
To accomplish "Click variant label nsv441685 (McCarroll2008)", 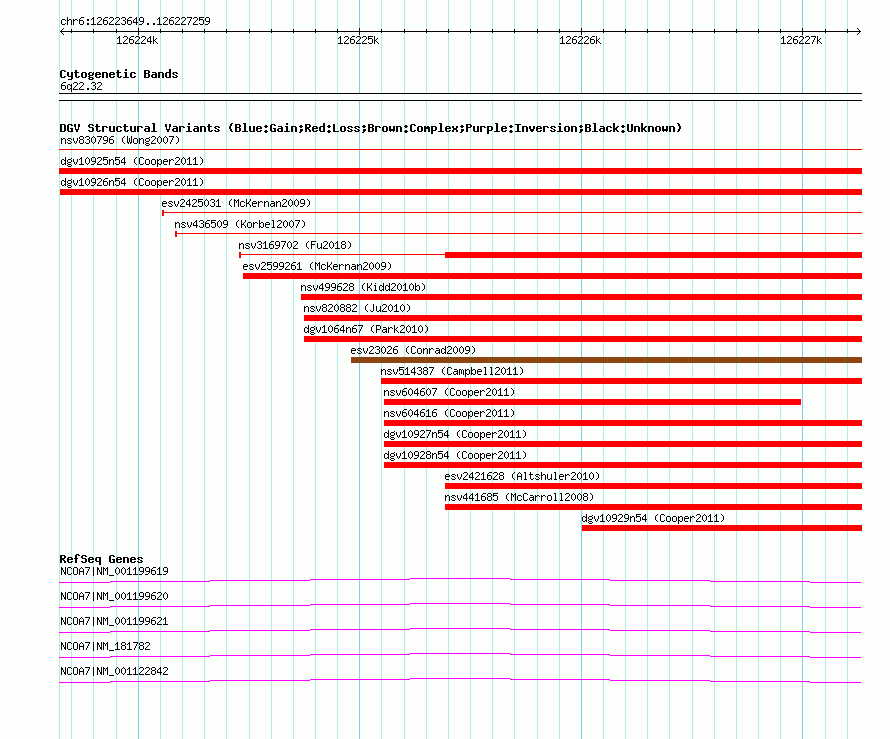I will 519,497.
